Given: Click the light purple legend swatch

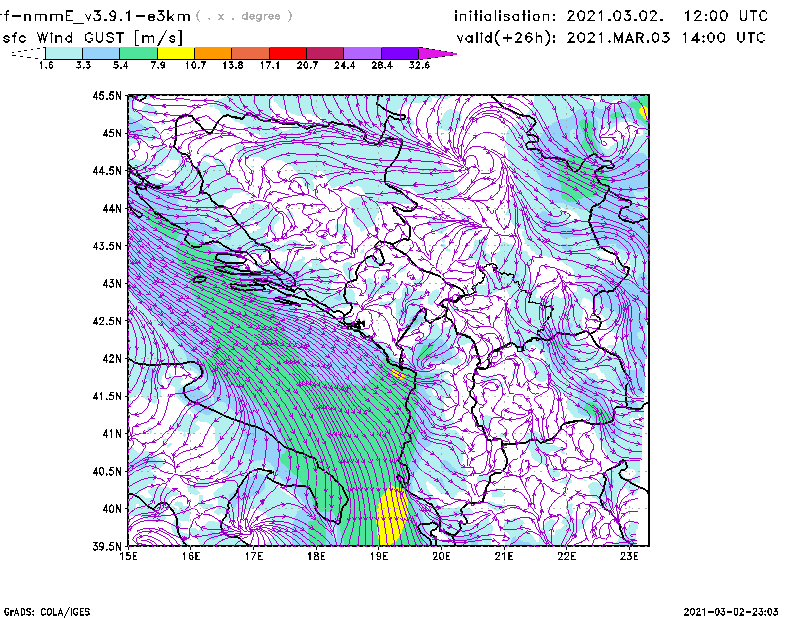Looking at the screenshot, I should point(363,53).
